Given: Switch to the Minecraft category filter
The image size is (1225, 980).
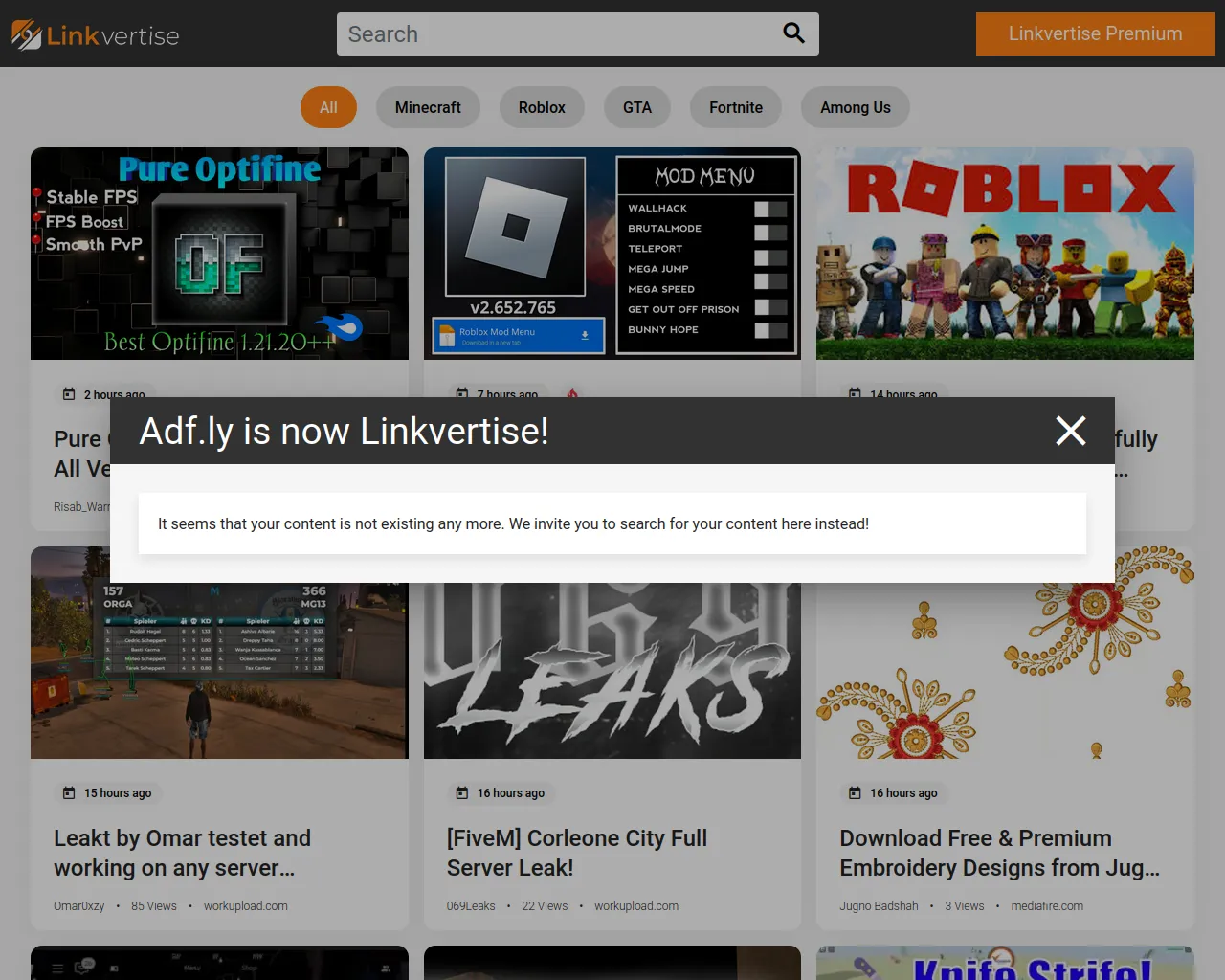Looking at the screenshot, I should tap(428, 107).
